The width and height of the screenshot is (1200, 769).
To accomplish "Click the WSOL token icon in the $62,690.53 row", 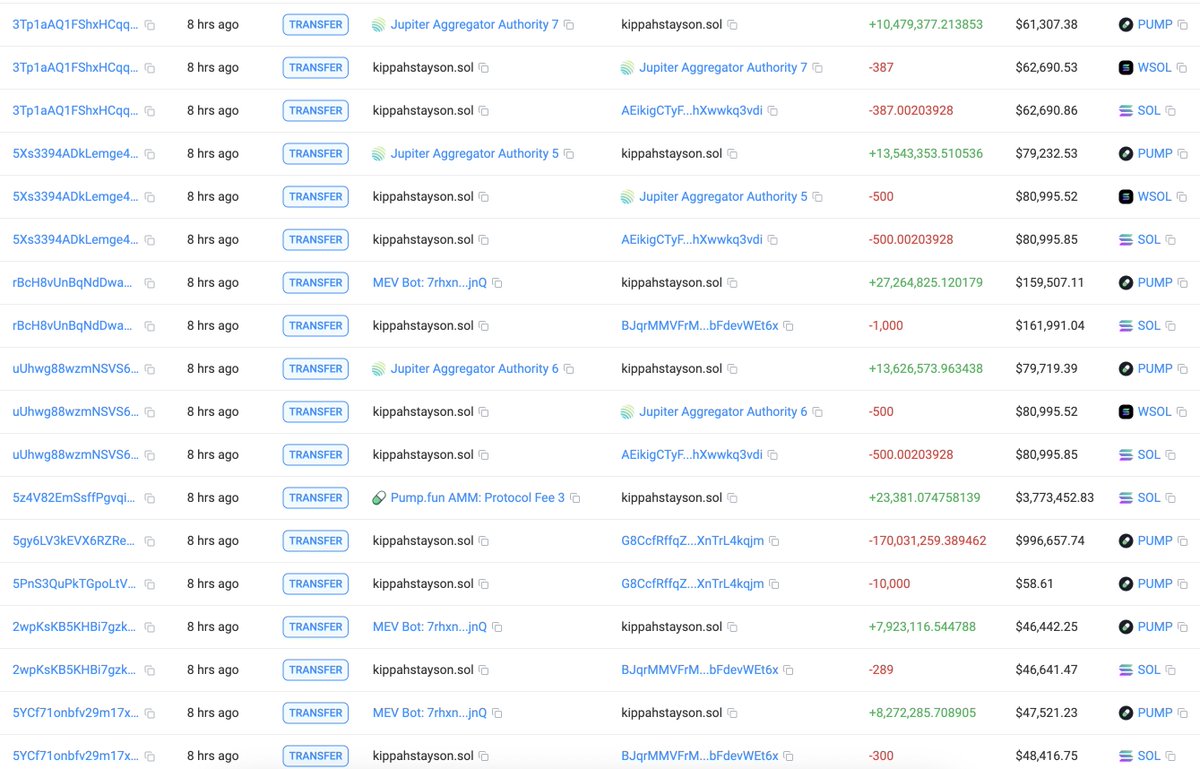I will pos(1126,68).
